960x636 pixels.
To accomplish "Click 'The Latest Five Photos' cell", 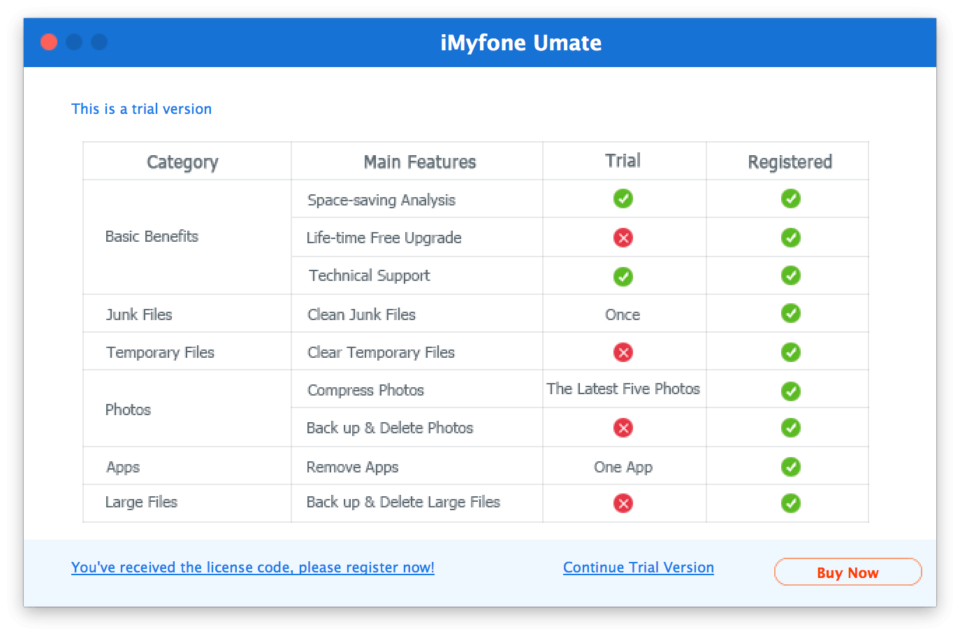I will 623,390.
